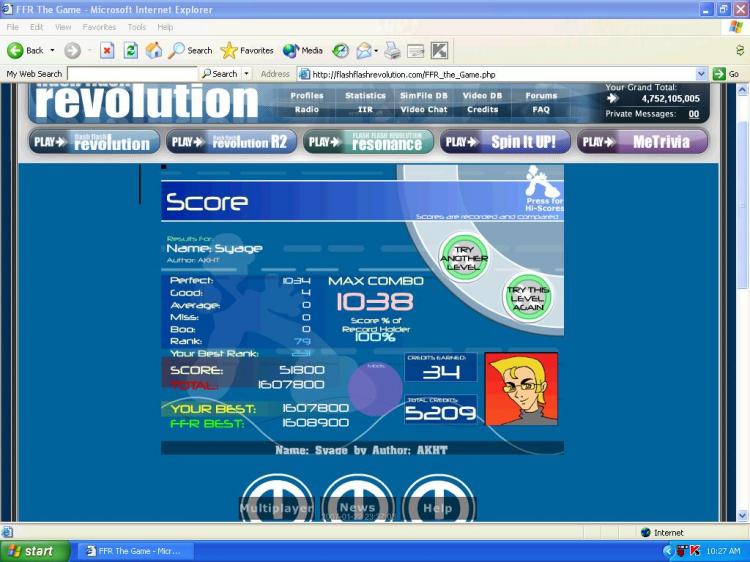Click the My Web Search Search button

pos(220,74)
